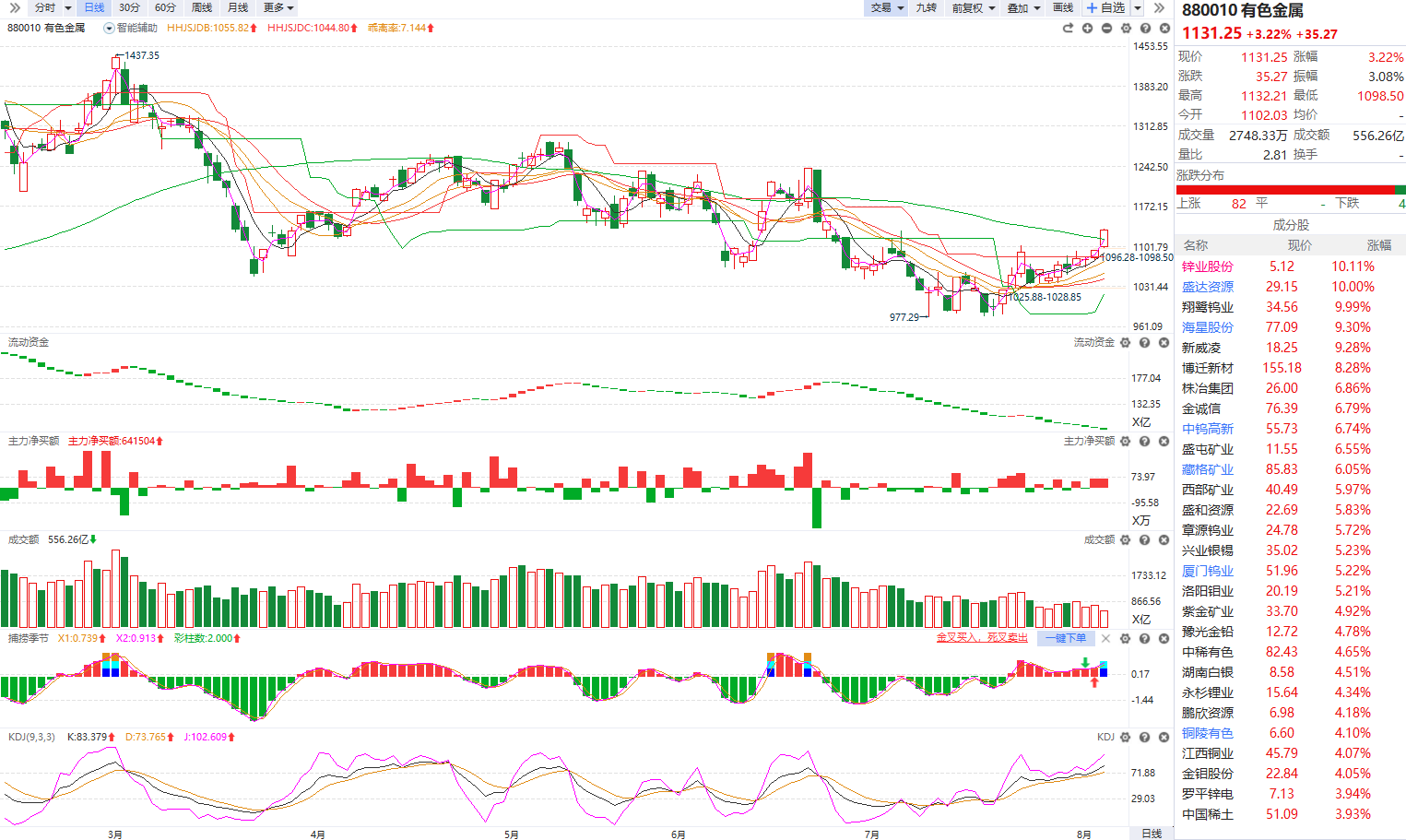Close the KDJ indicator panel
Viewport: 1406px width, 840px height.
click(x=1164, y=738)
